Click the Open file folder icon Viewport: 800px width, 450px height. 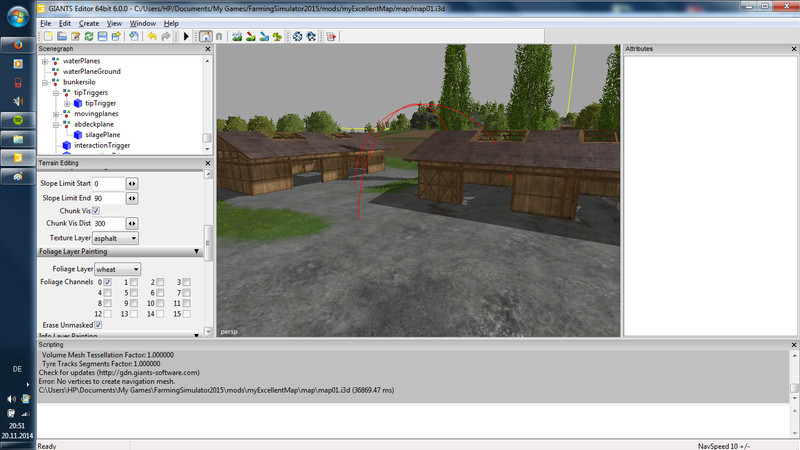coord(62,36)
